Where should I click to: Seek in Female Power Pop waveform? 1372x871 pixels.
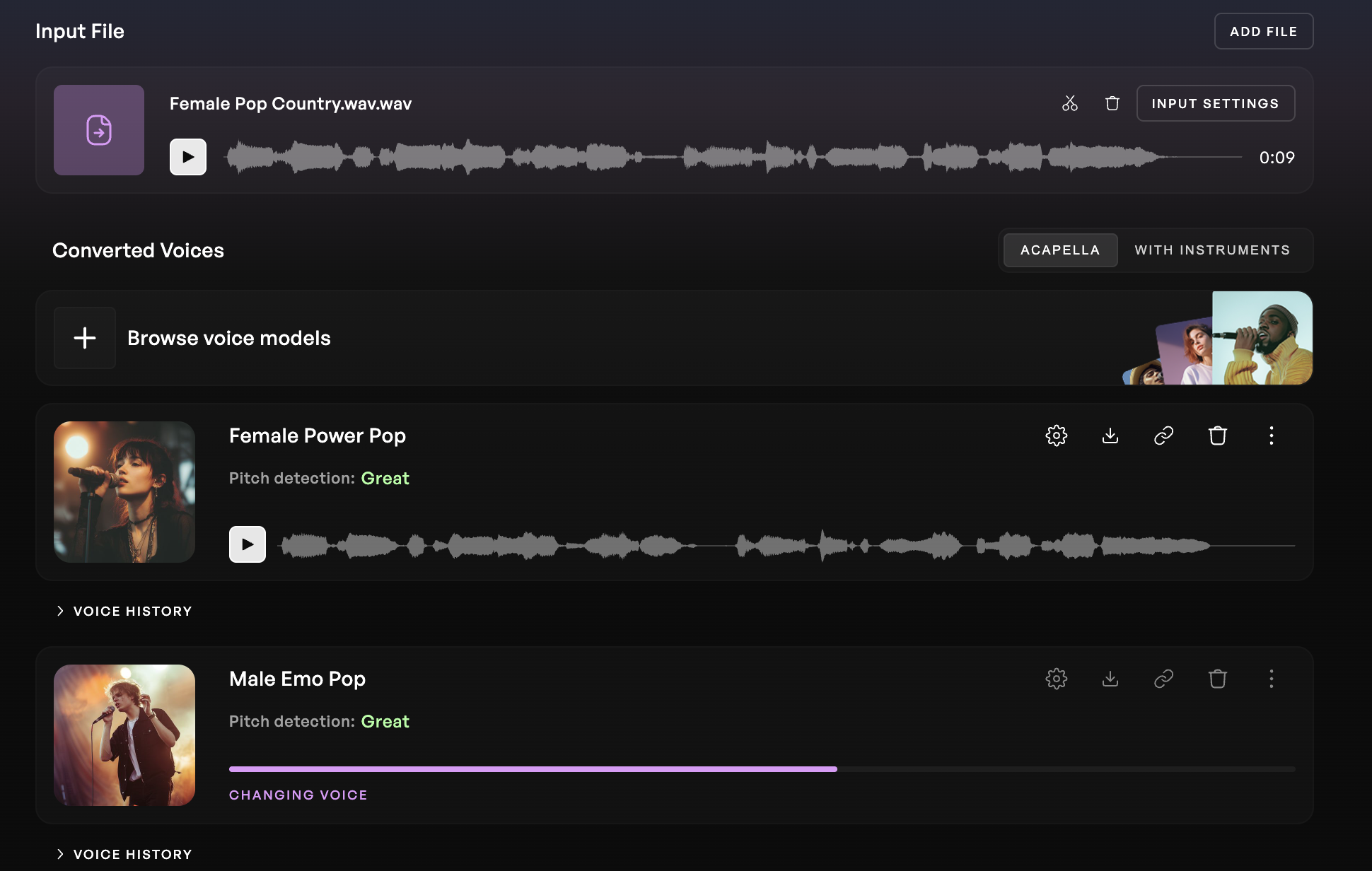(778, 545)
